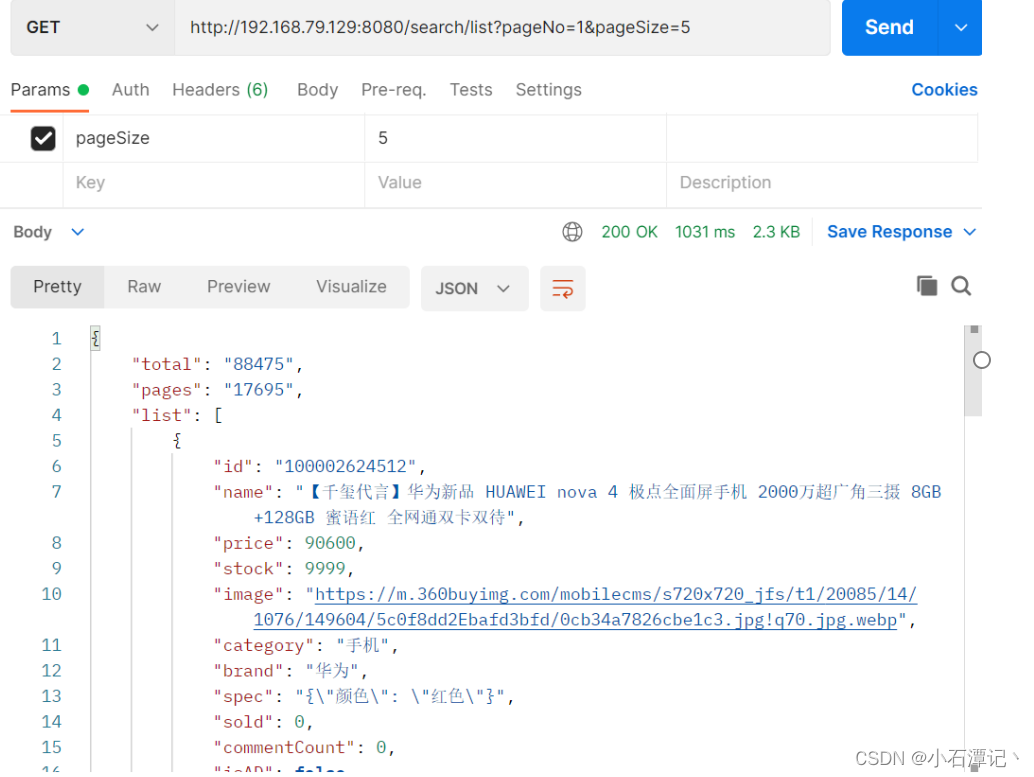Image resolution: width=1034 pixels, height=777 pixels.
Task: Click the blue Send button
Action: [x=889, y=28]
